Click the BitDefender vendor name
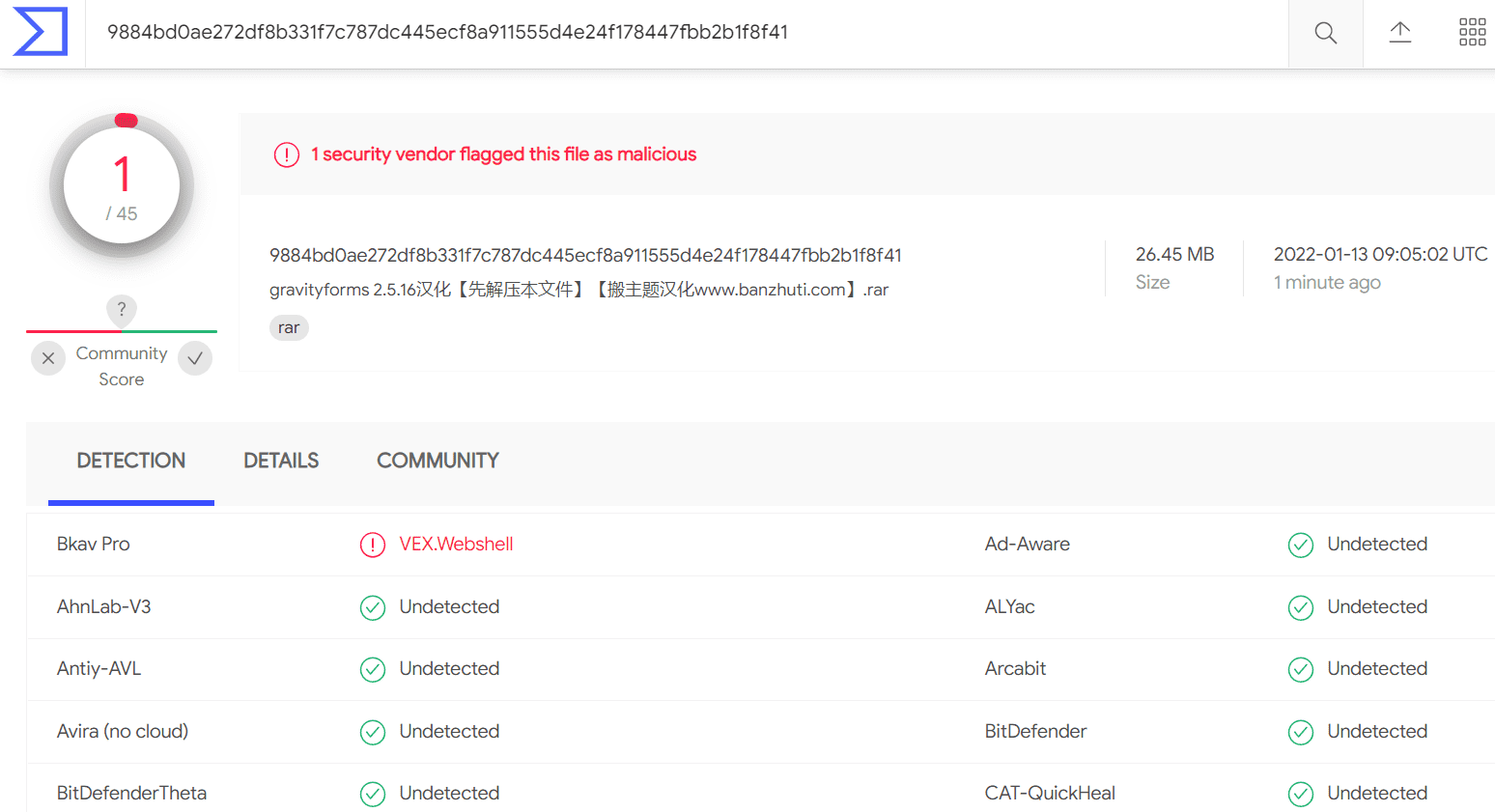Screen dimensions: 1495x812 pyautogui.click(x=1036, y=731)
